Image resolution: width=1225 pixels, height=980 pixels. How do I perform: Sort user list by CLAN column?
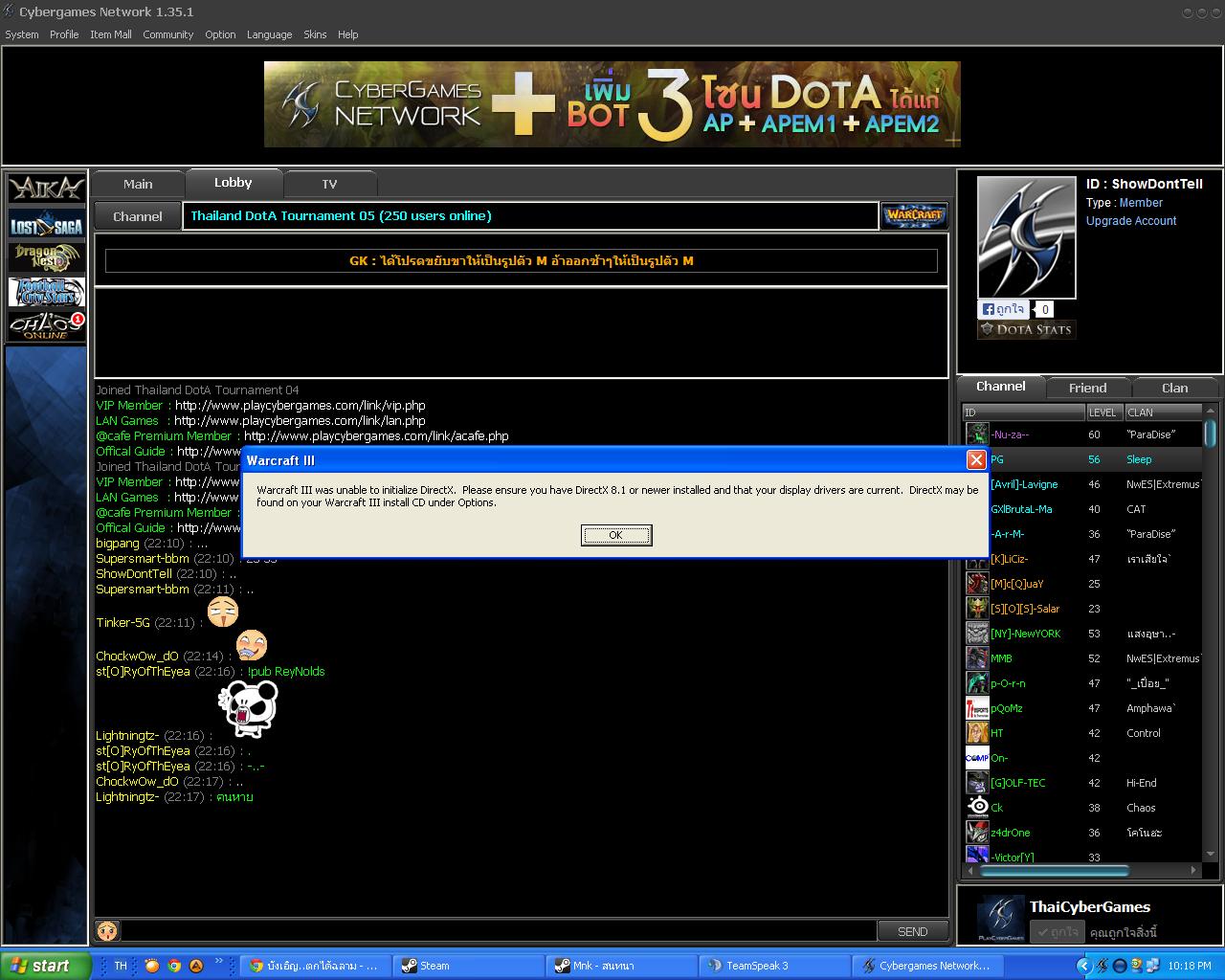(1163, 412)
